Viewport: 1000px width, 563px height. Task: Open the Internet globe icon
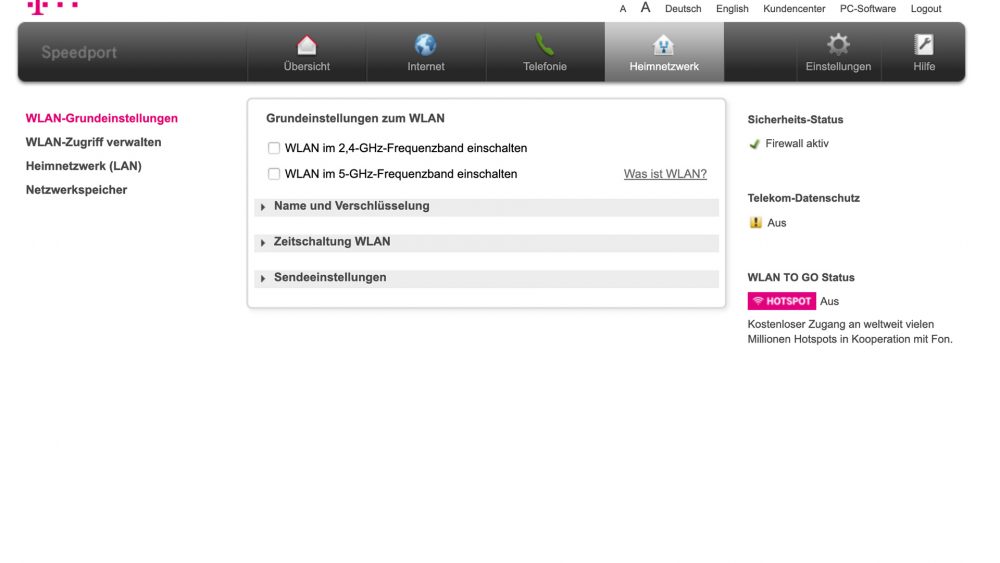(425, 45)
